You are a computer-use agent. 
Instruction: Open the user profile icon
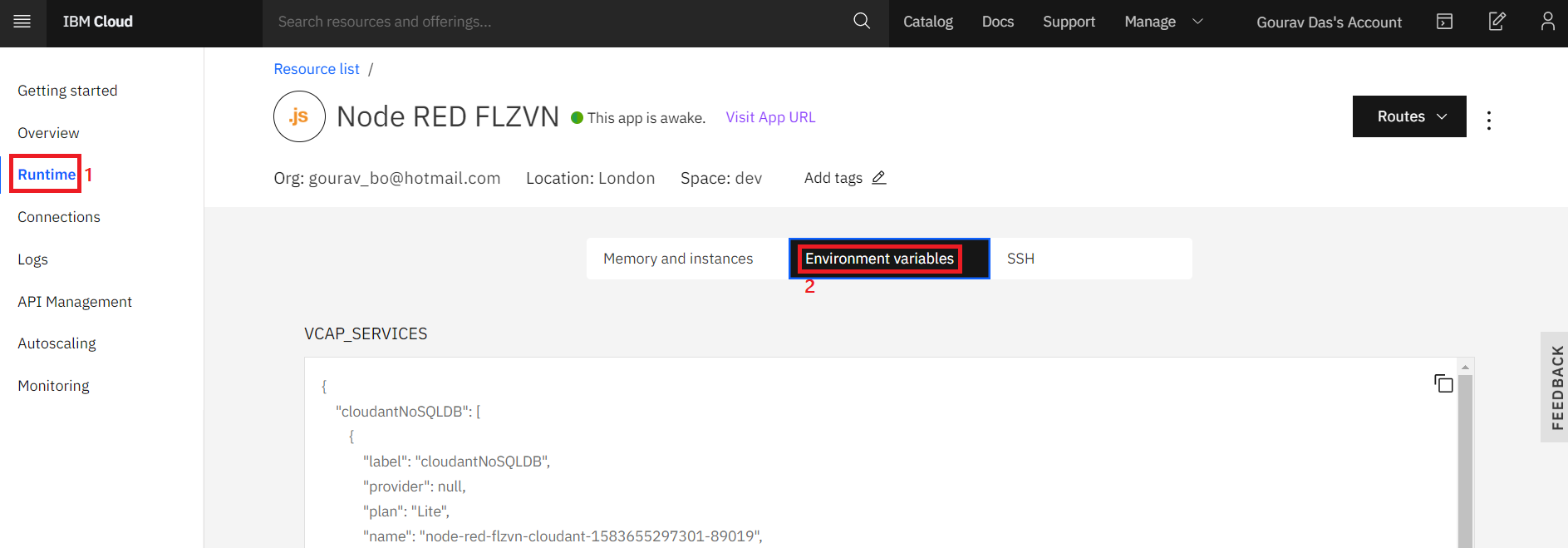click(x=1547, y=21)
